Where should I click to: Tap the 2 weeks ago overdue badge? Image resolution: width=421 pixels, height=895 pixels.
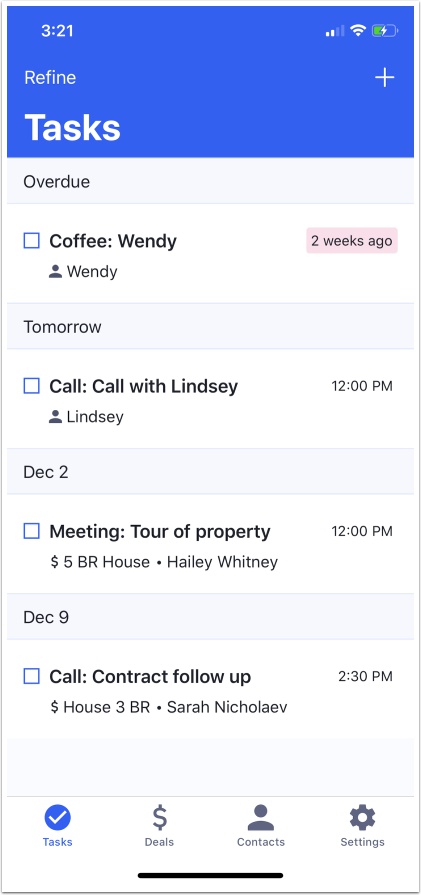click(x=352, y=241)
